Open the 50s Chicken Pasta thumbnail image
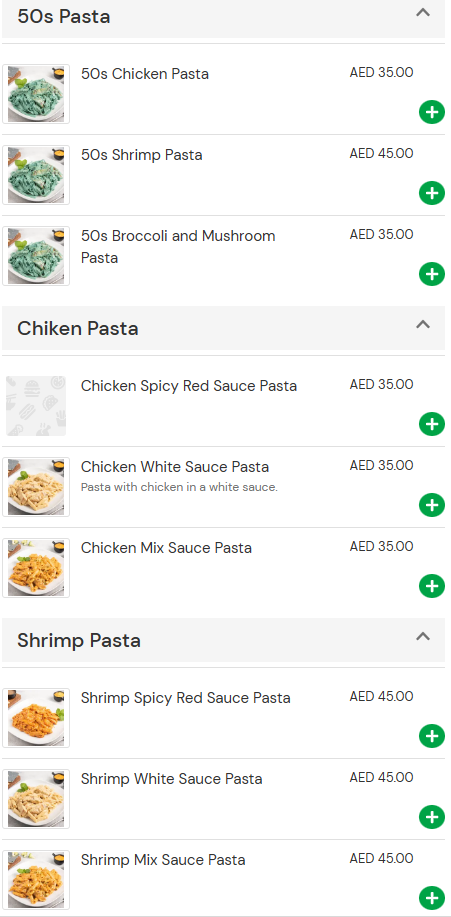The width and height of the screenshot is (451, 917). click(36, 94)
